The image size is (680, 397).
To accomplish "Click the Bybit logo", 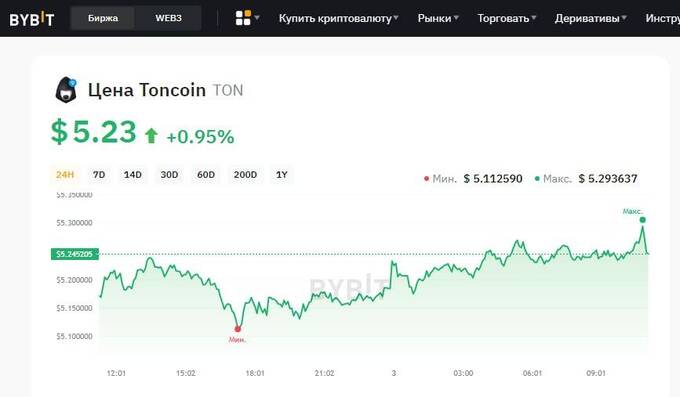I will point(32,19).
